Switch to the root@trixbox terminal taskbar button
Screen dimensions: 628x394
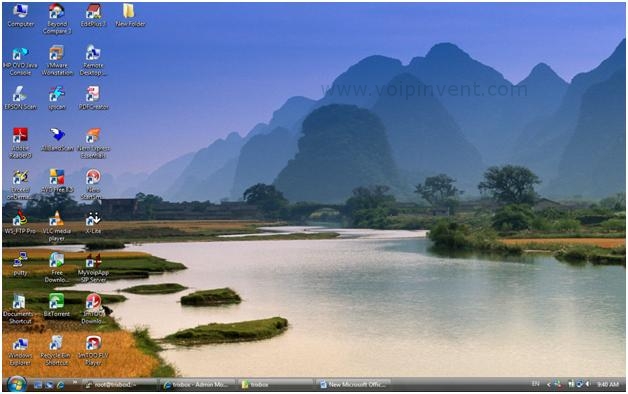click(x=120, y=385)
